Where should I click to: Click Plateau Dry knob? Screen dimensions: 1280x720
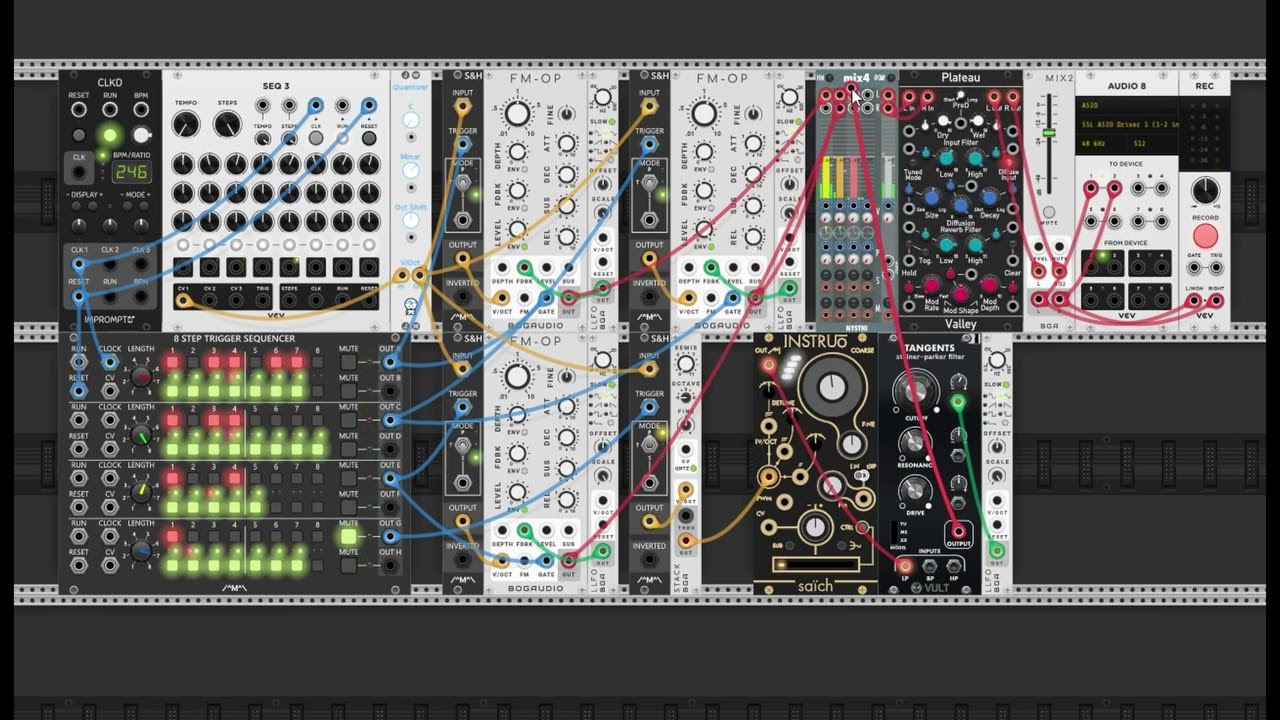point(943,120)
